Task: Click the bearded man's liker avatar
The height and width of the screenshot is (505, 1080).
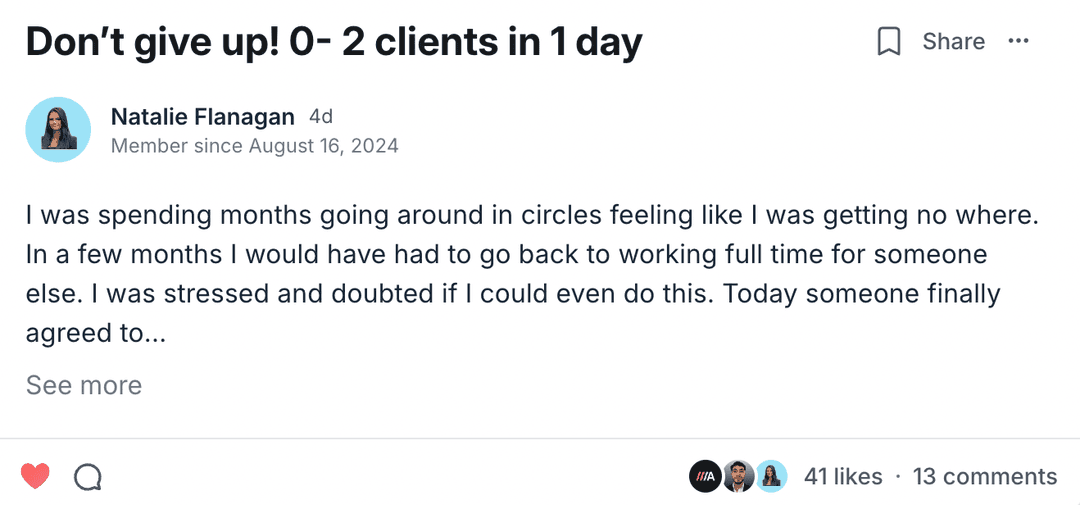Action: (738, 477)
